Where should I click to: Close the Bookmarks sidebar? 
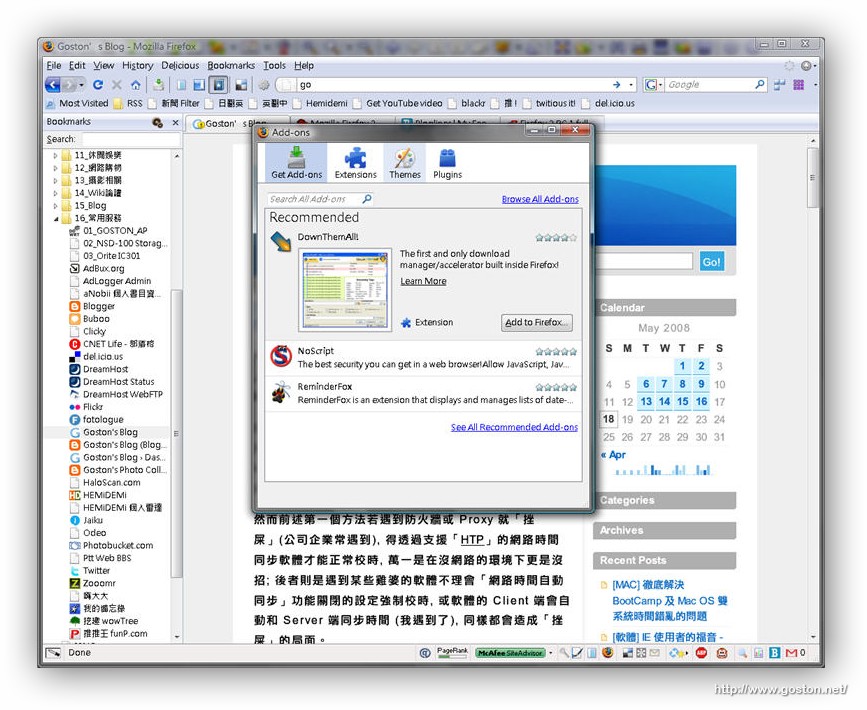click(175, 122)
